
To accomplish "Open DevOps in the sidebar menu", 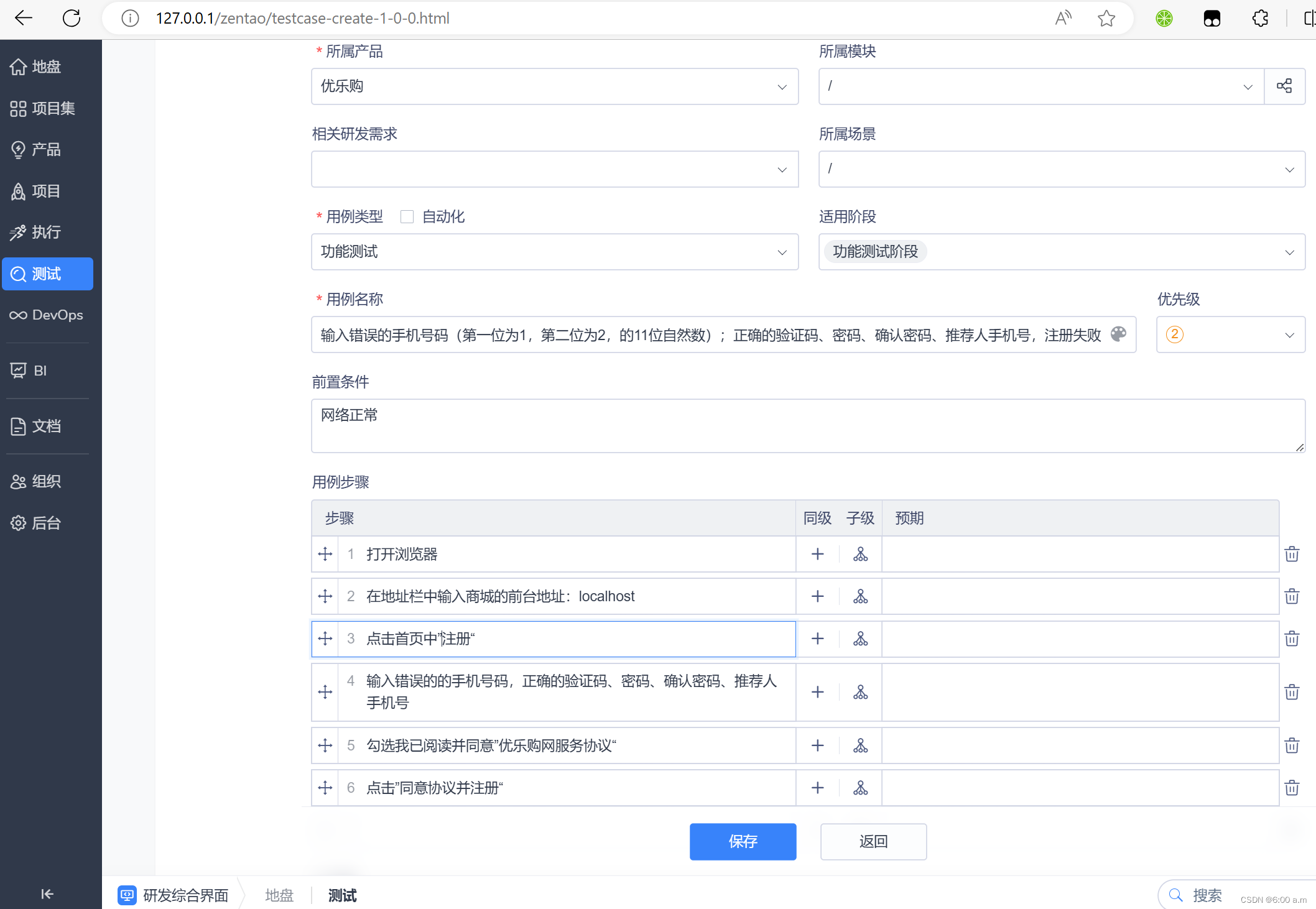I will click(x=47, y=315).
